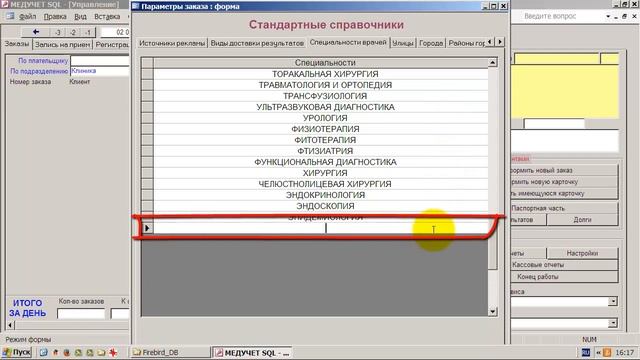Image resolution: width=640 pixels, height=360 pixels.
Task: Open Кассовые отчеты button
Action: 564,264
